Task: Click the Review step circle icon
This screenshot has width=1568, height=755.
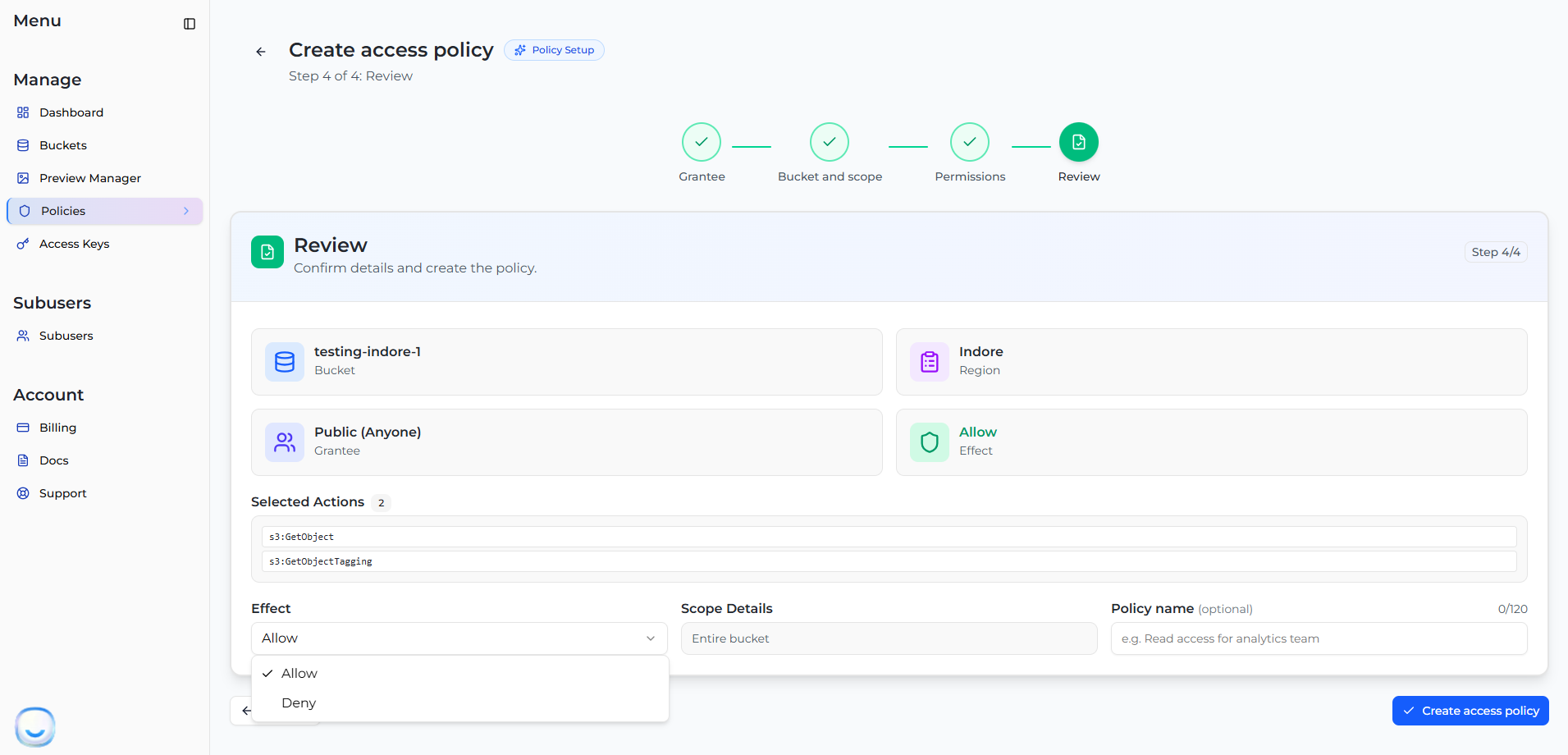Action: click(x=1079, y=142)
